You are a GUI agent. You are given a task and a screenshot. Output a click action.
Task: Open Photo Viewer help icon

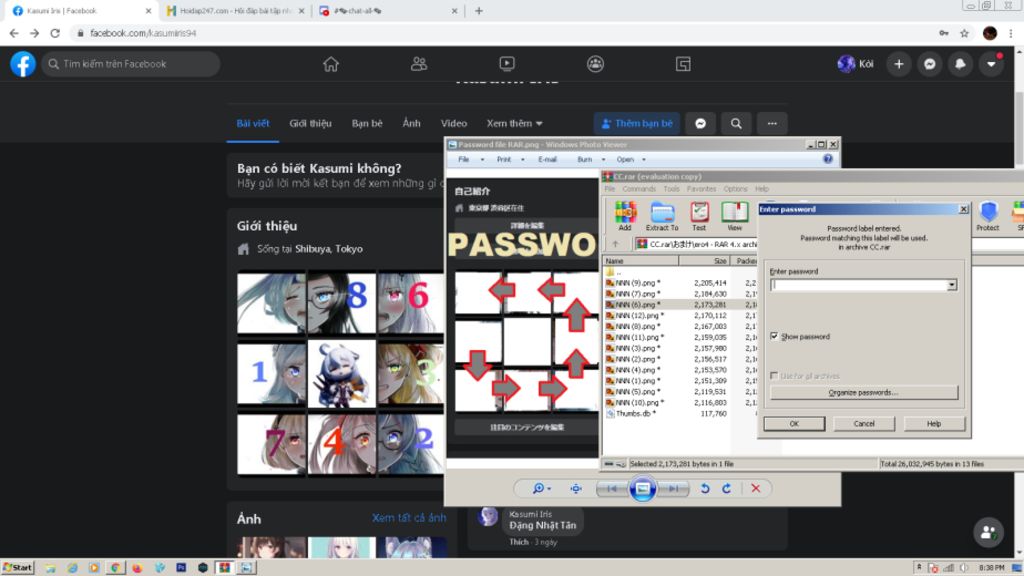tap(827, 159)
